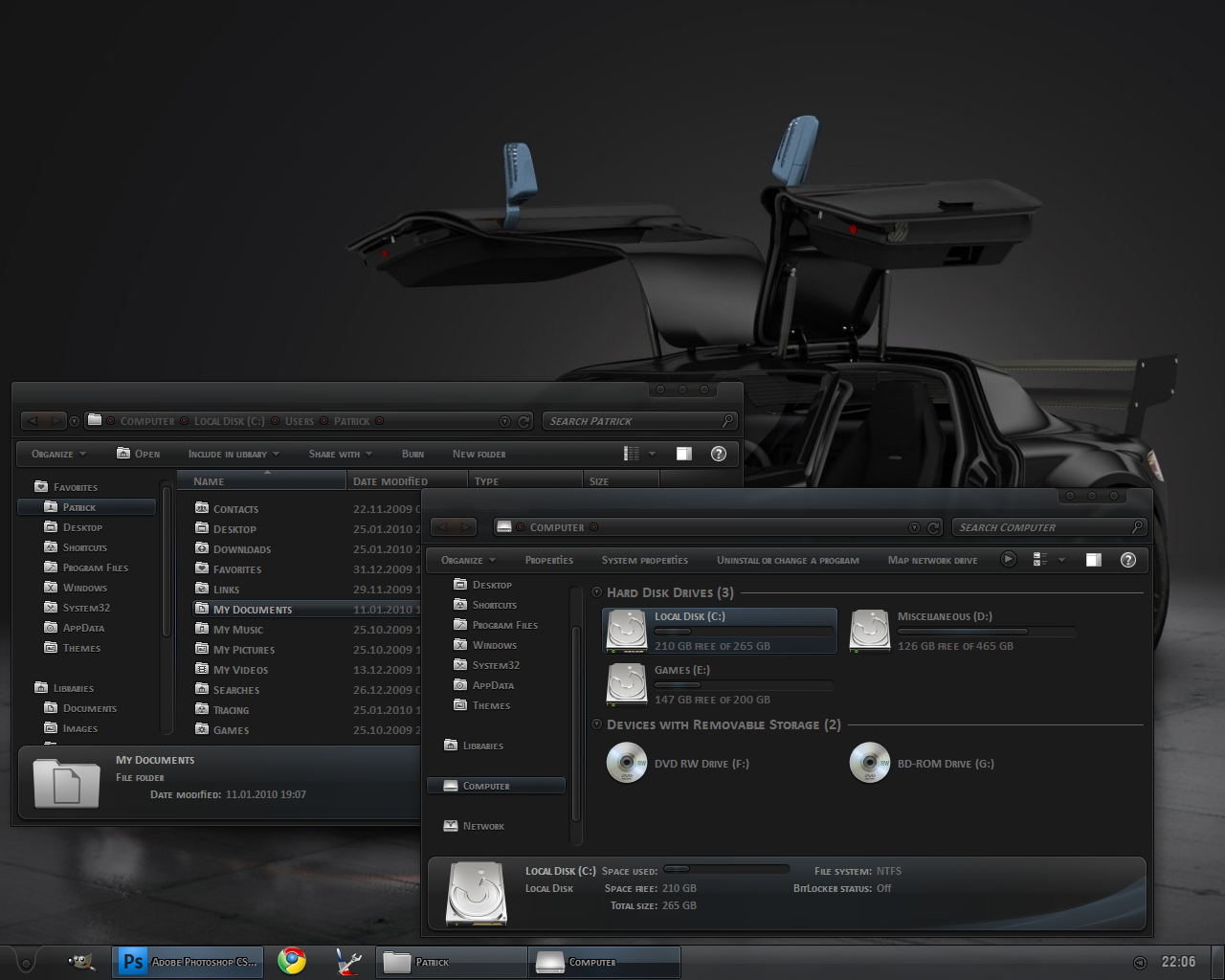The height and width of the screenshot is (980, 1225).
Task: Click Burn in Patrick window toolbar
Action: click(413, 454)
